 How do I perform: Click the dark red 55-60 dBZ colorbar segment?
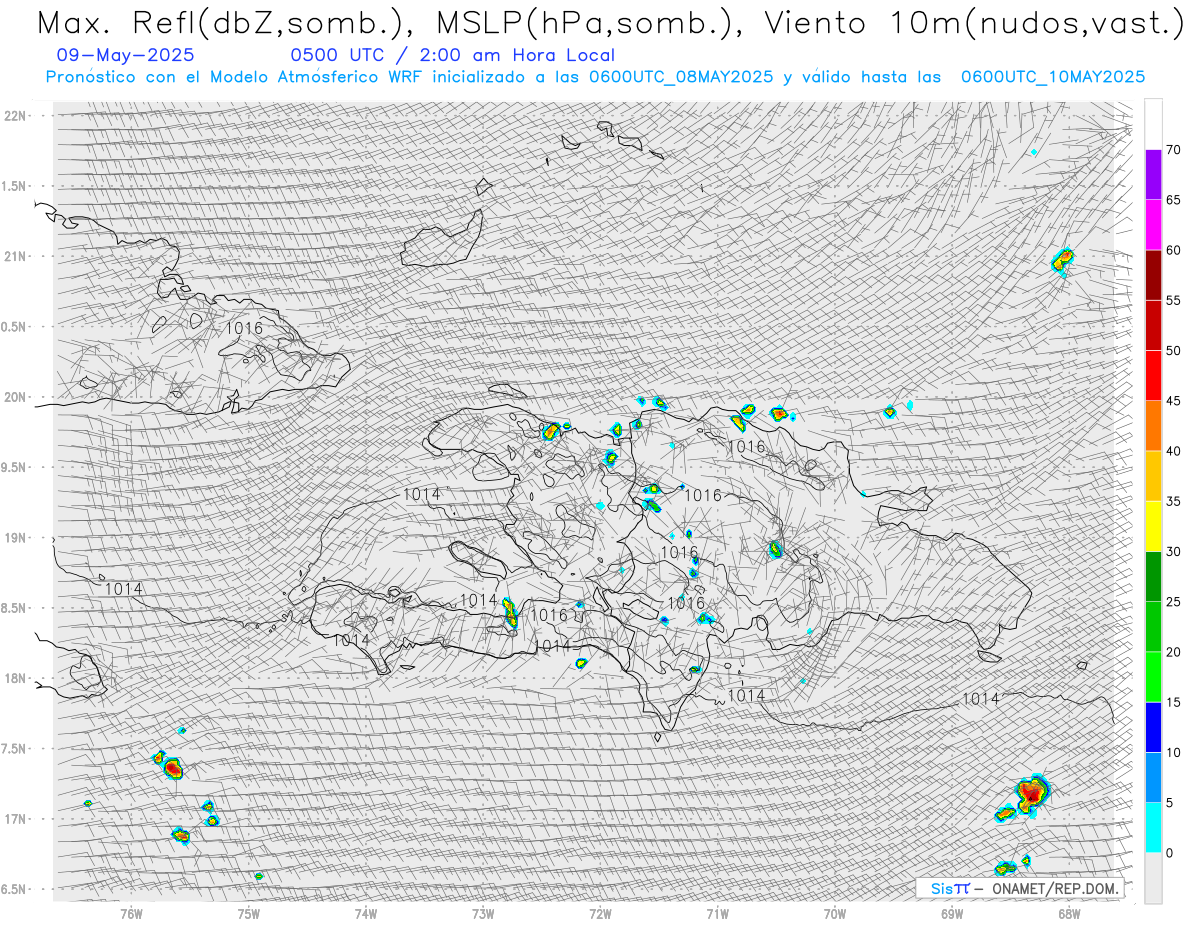point(1153,275)
